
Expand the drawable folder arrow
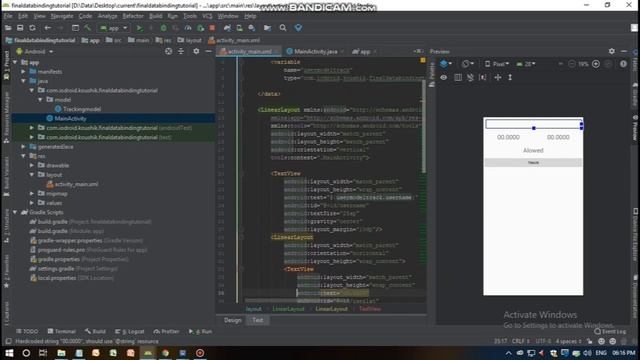[x=32, y=165]
